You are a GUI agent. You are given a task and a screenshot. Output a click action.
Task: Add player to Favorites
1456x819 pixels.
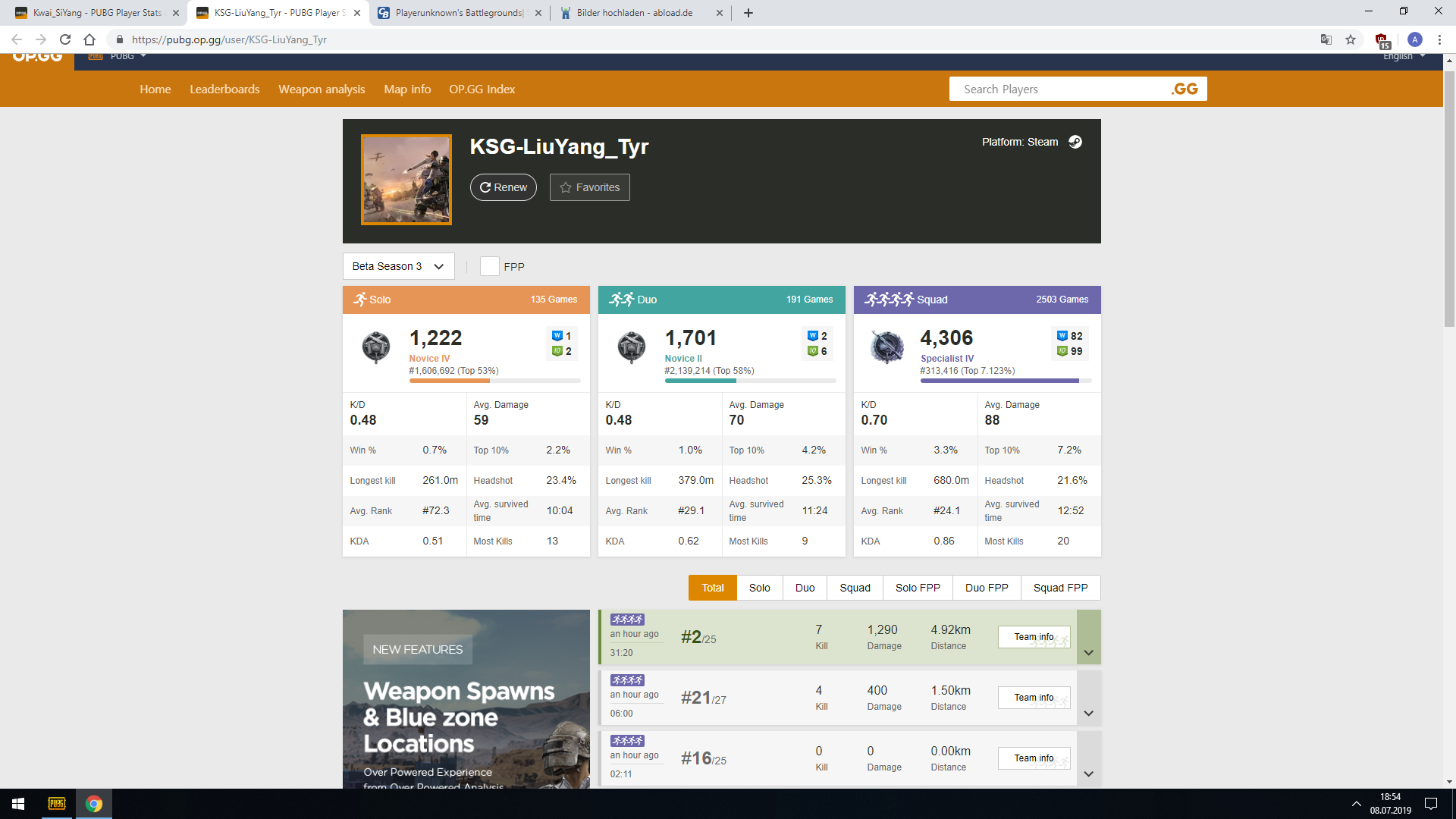point(589,187)
